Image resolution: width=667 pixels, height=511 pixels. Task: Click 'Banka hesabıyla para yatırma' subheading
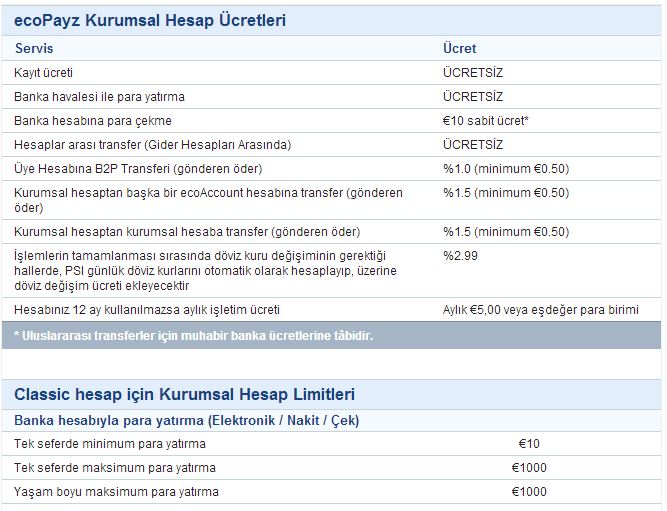click(x=186, y=420)
